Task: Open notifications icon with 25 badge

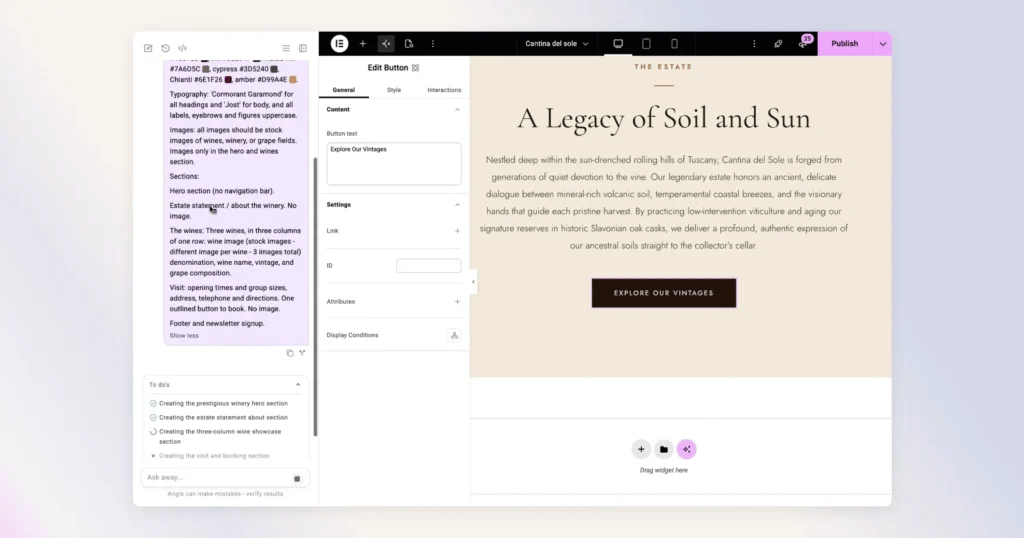Action: coord(804,42)
